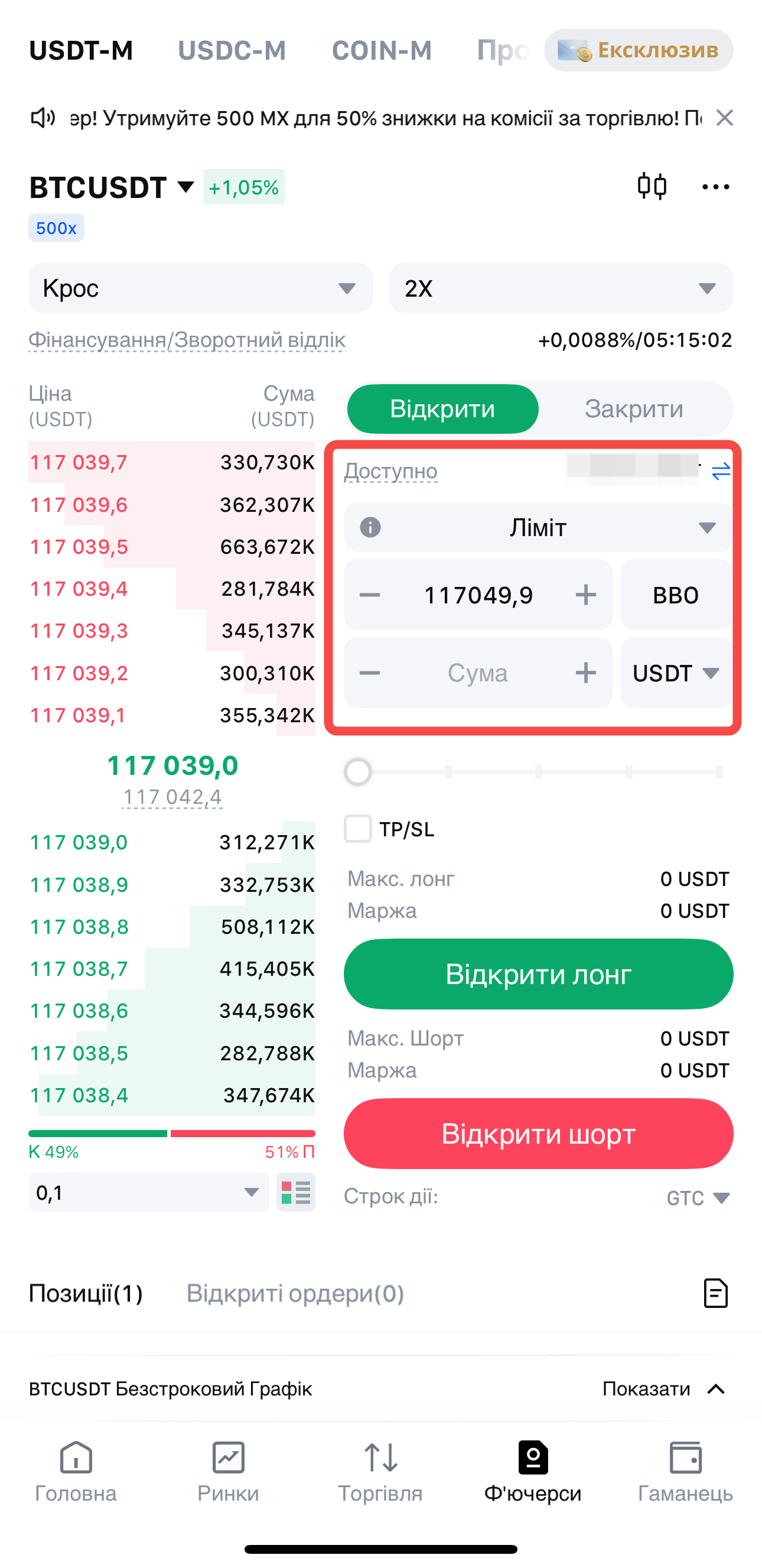Image resolution: width=762 pixels, height=1568 pixels.
Task: Enable the TP/SL checkbox
Action: (358, 829)
